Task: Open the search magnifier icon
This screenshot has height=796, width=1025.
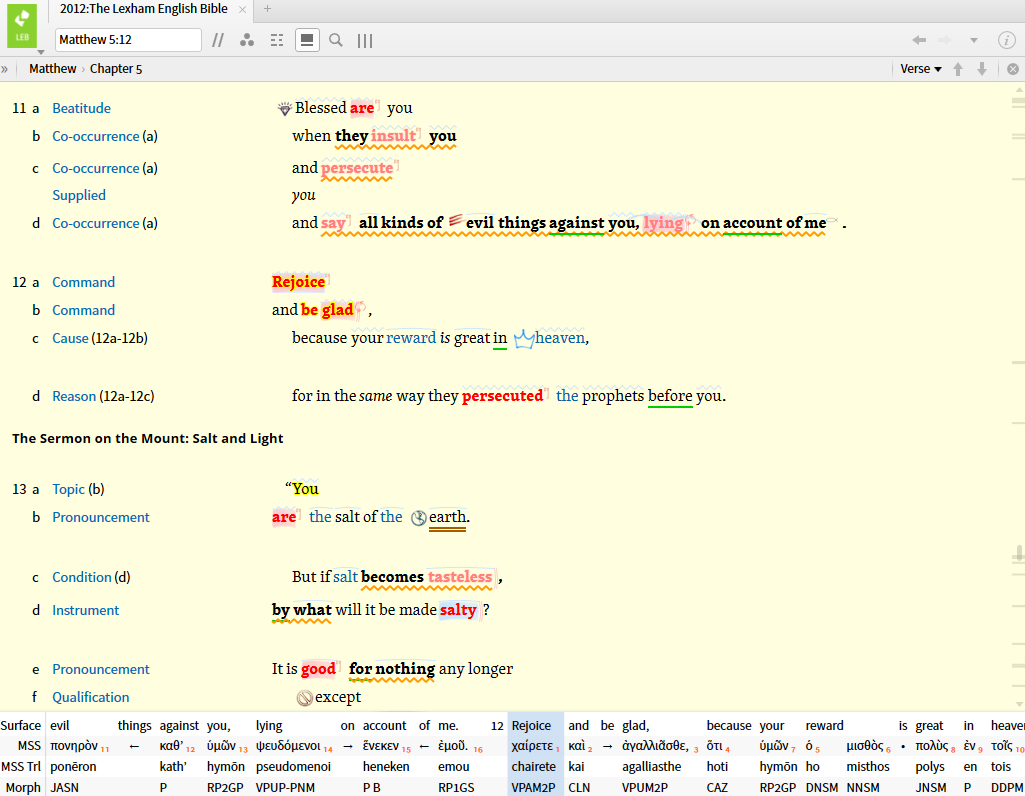Action: pos(336,41)
